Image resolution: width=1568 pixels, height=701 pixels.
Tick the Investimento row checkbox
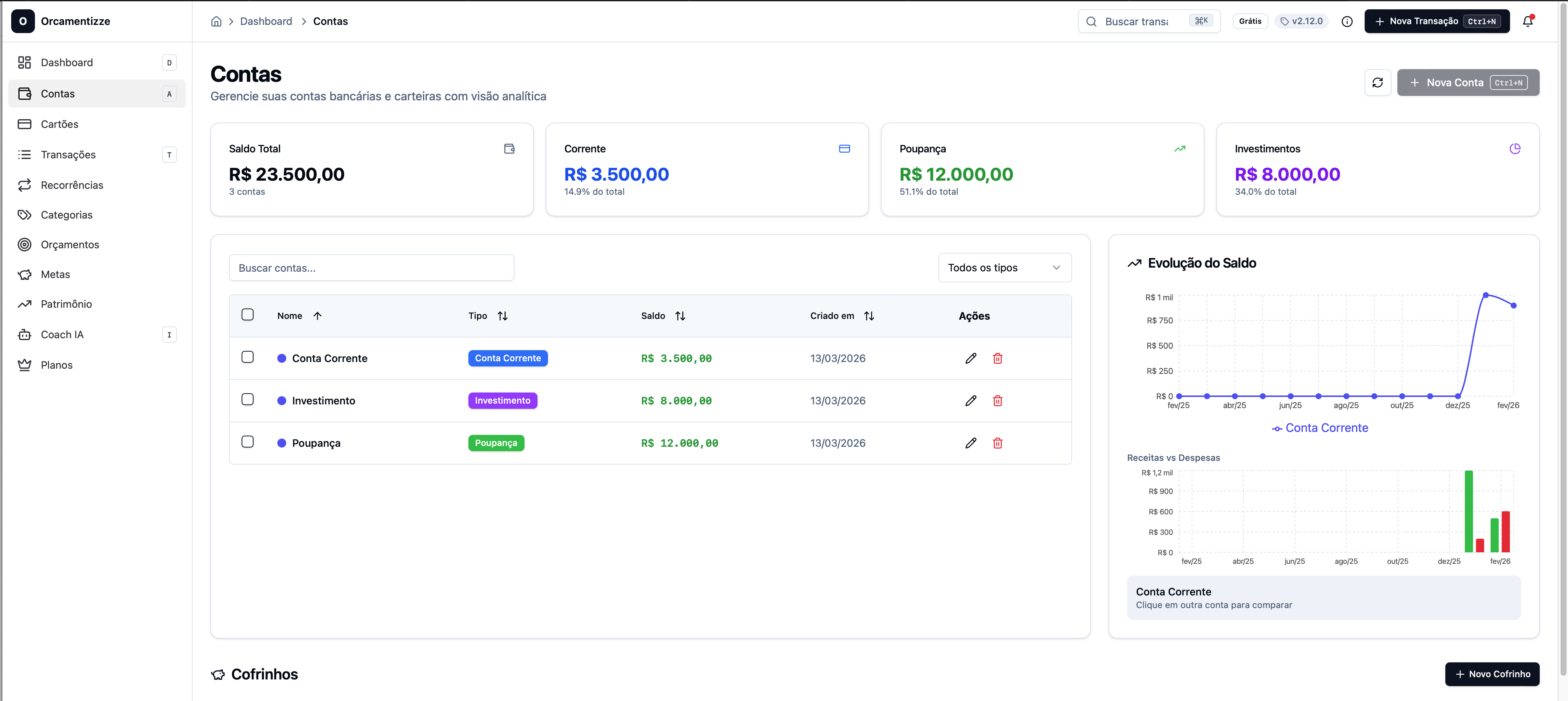248,400
